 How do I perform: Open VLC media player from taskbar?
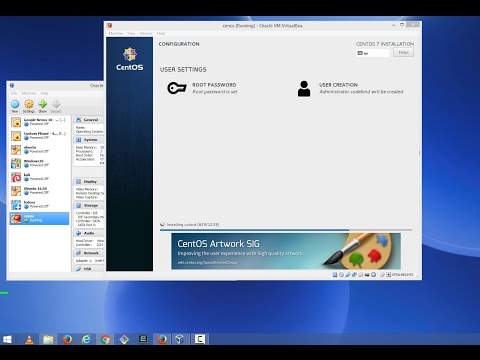(29, 339)
